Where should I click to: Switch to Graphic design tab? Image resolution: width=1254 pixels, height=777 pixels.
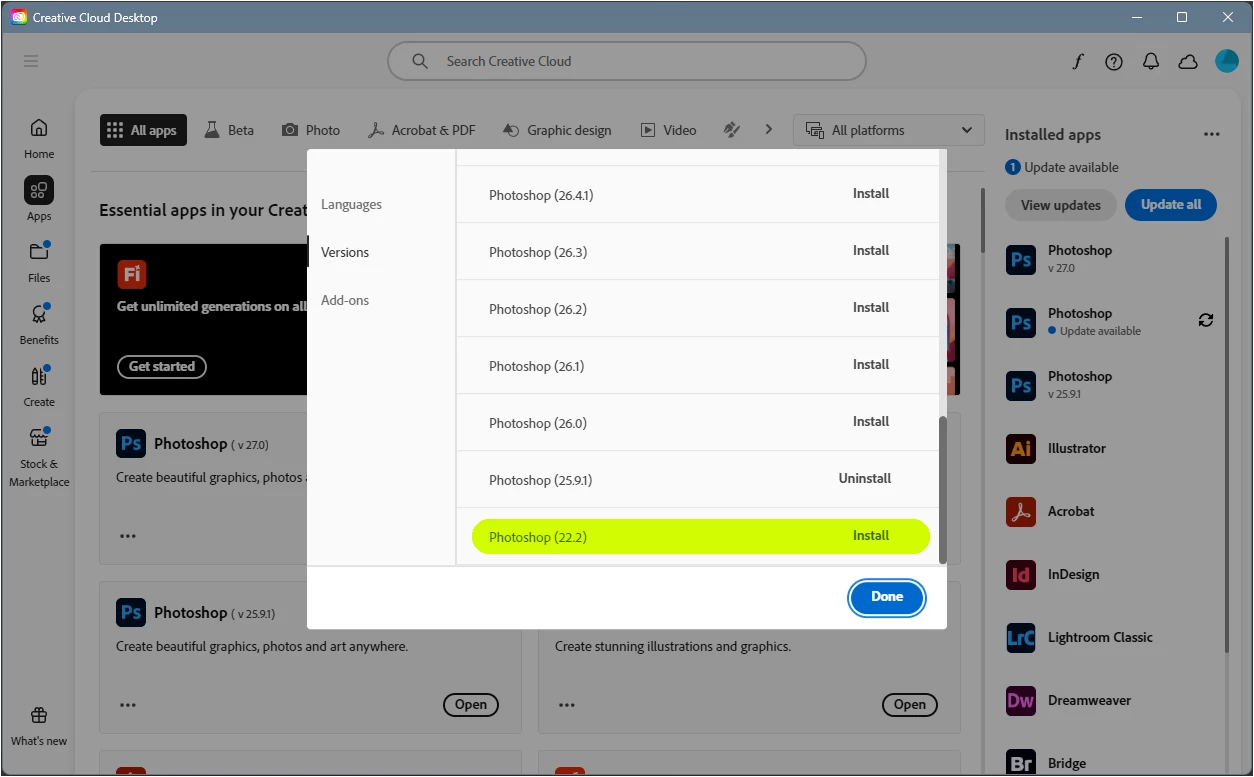557,130
